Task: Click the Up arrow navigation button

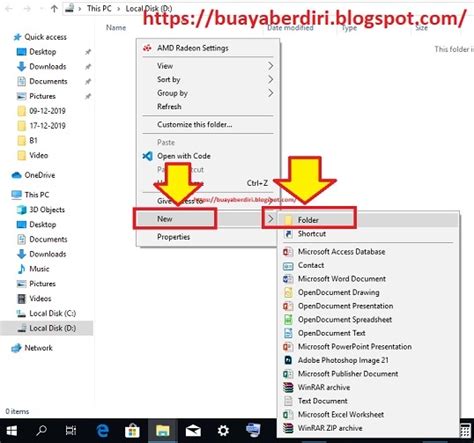Action: (x=54, y=9)
